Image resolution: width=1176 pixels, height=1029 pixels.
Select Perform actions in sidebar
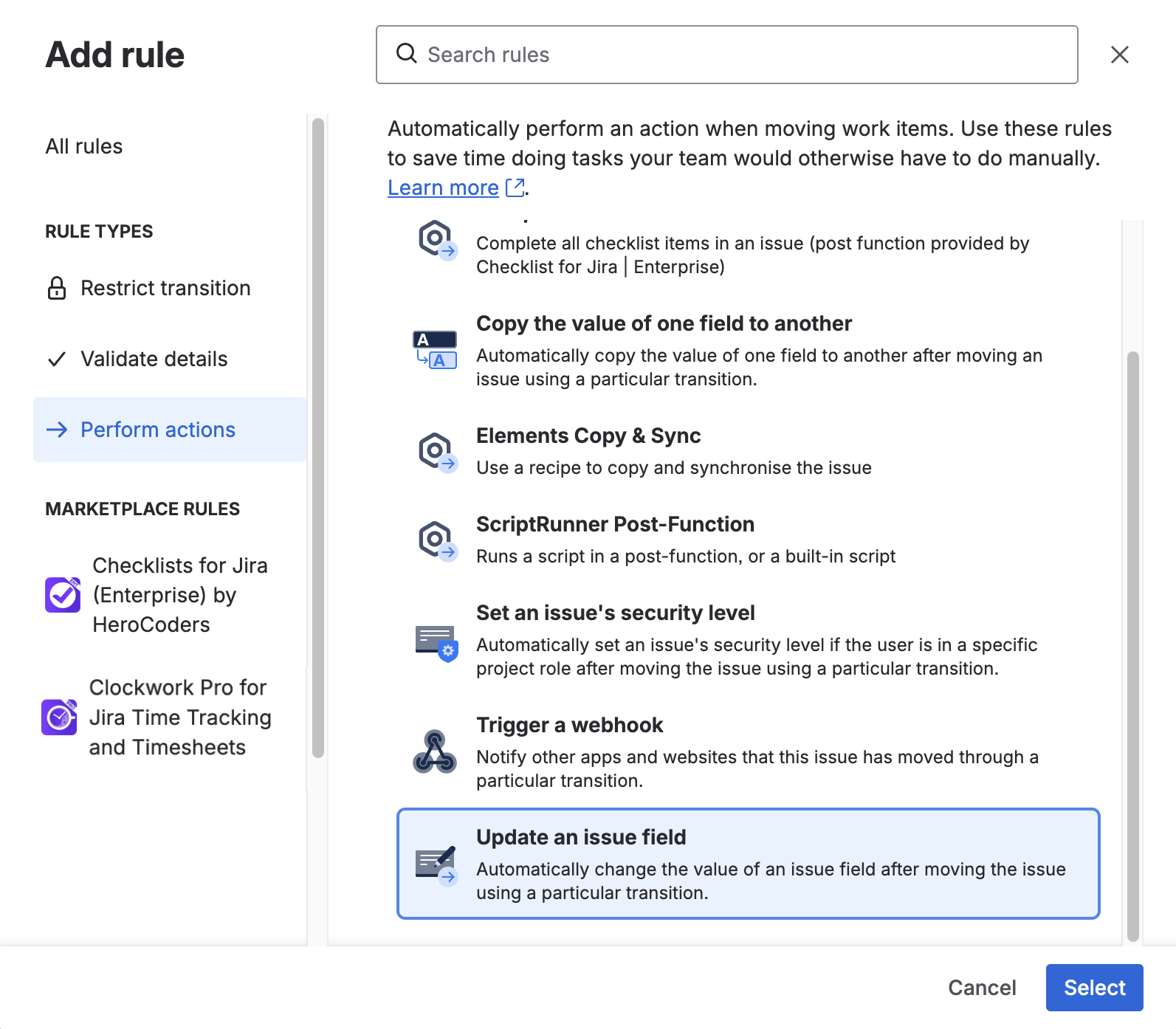157,430
